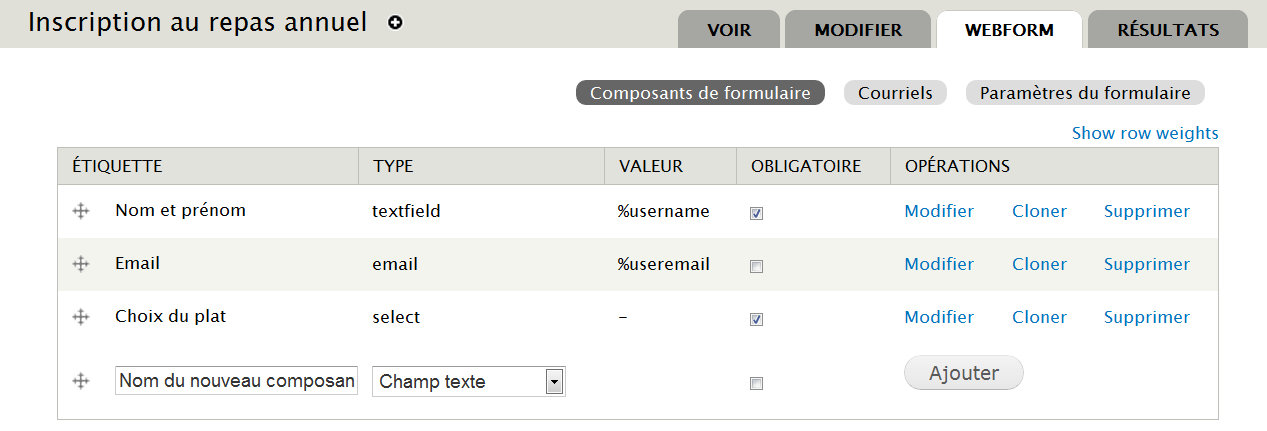Click drag handle for new component row
This screenshot has height=431, width=1267.
(82, 381)
